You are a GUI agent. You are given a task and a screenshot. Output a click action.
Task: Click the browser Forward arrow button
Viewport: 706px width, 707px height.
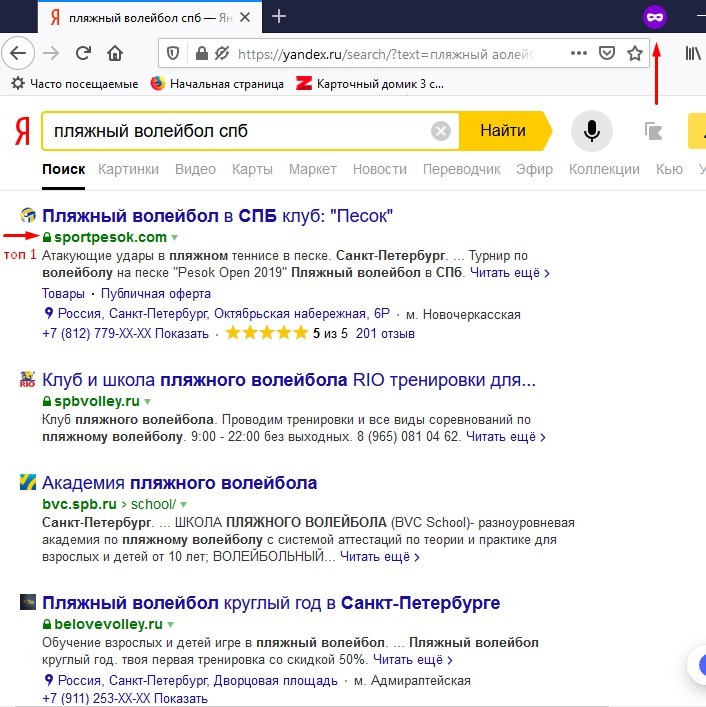point(51,54)
